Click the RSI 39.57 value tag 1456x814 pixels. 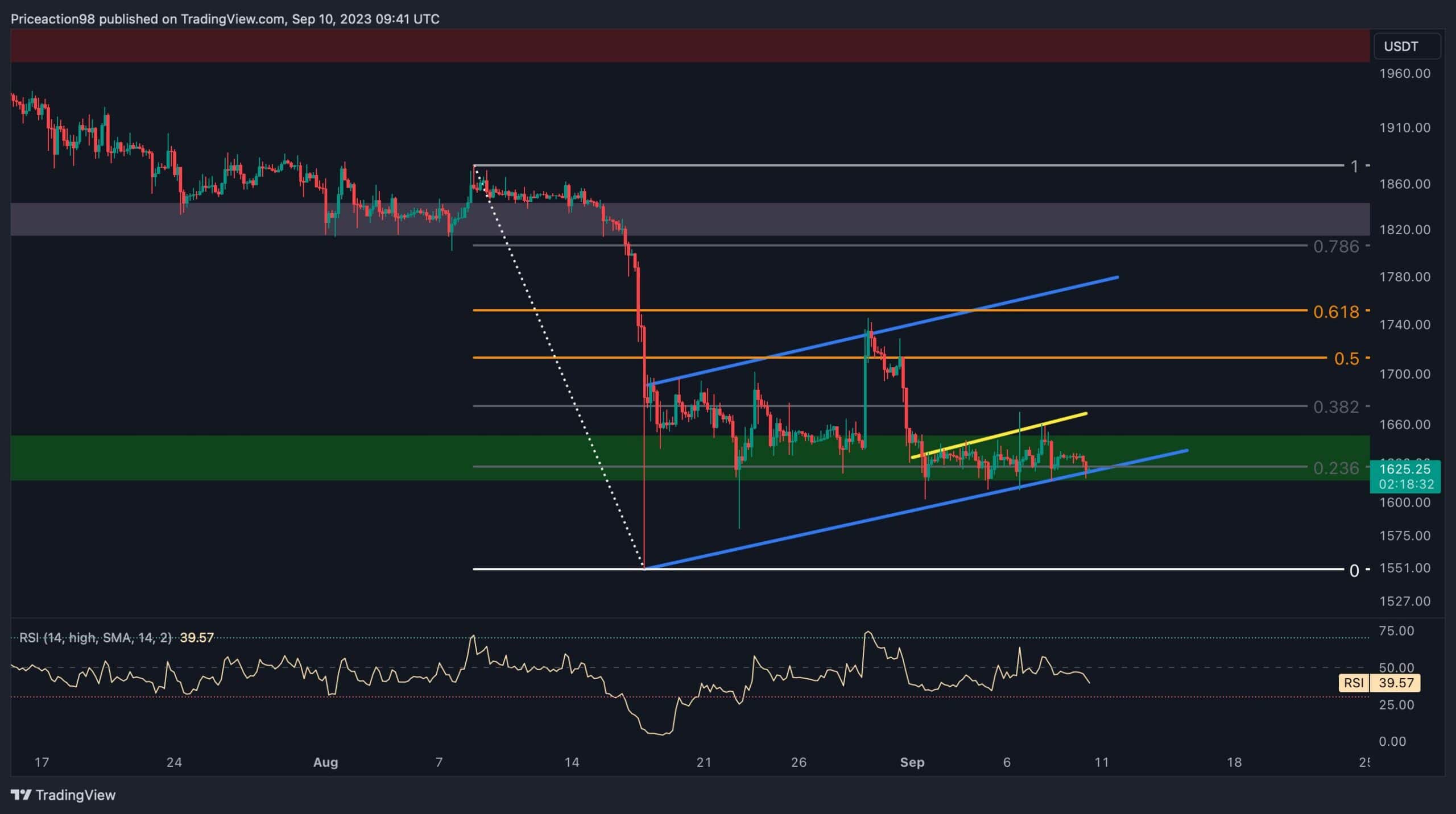click(x=1395, y=683)
